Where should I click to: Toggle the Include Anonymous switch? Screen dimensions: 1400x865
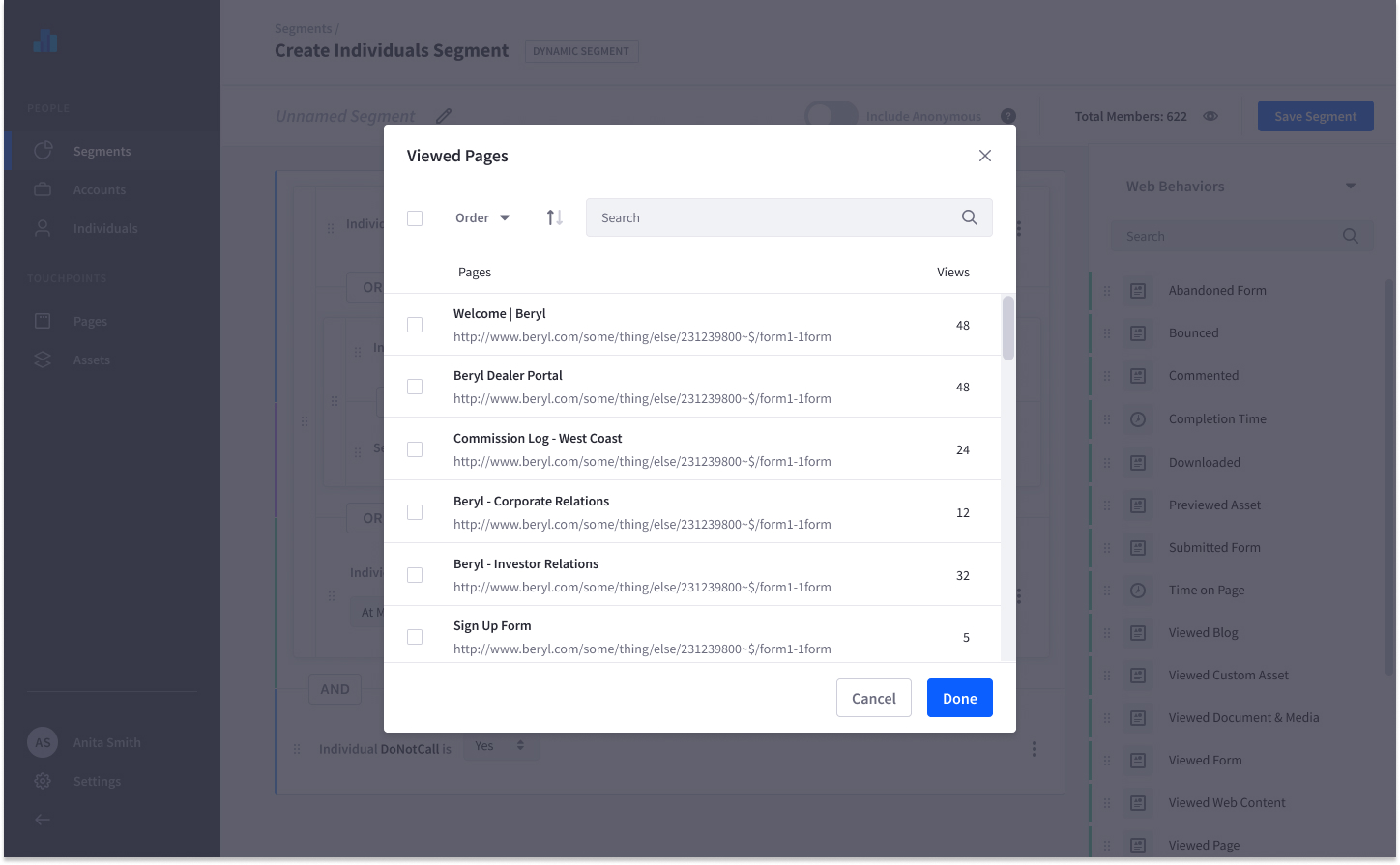coord(831,115)
